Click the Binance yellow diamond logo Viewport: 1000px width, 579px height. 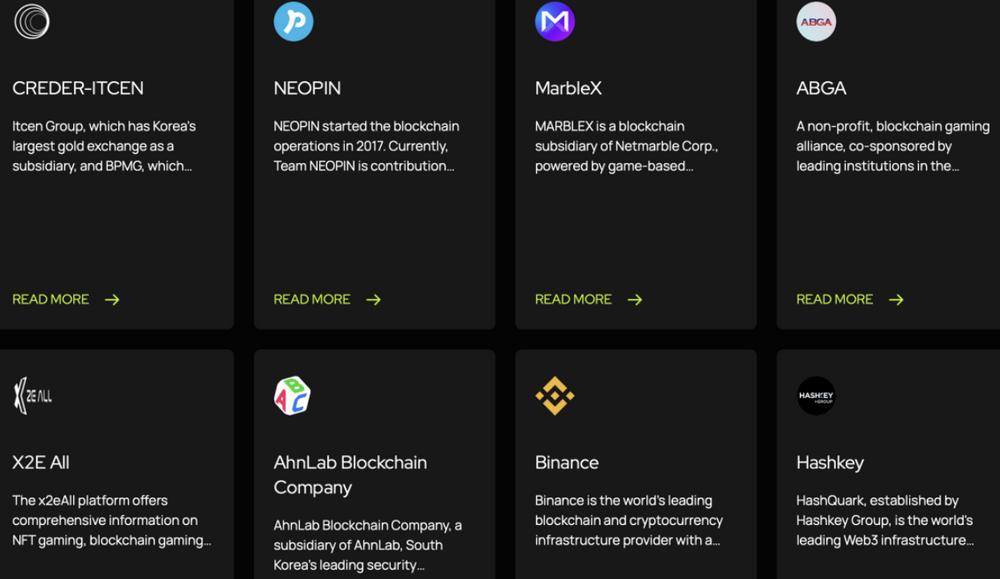[x=554, y=396]
